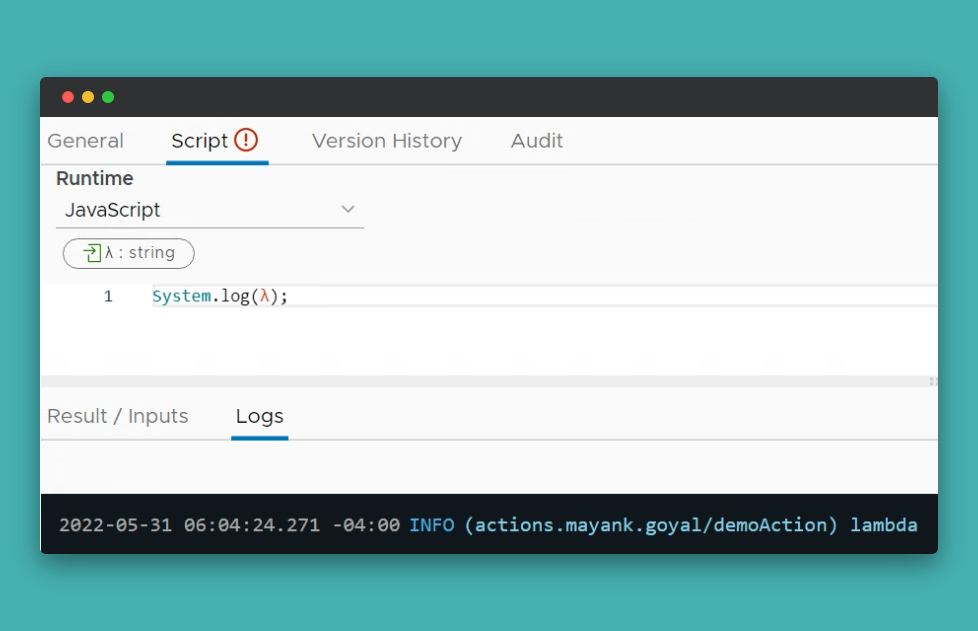Click the System keyword in the code
The image size is (978, 631).
pos(181,297)
